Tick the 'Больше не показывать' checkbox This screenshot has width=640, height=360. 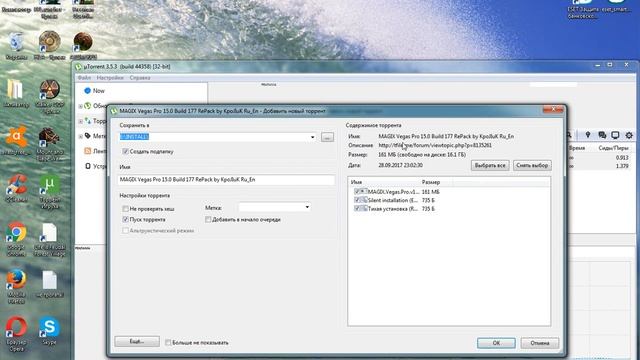[x=168, y=342]
